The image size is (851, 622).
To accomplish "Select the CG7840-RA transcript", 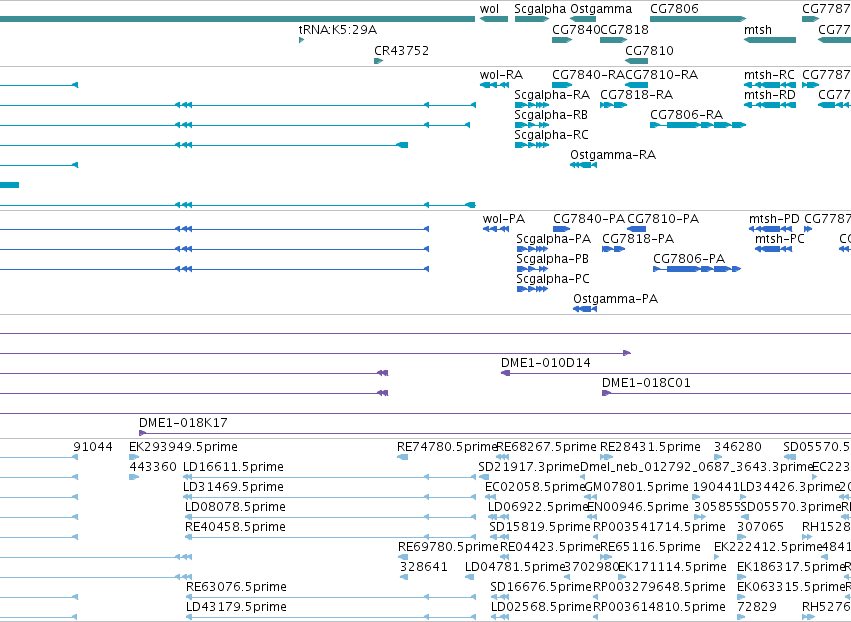I will (x=562, y=85).
